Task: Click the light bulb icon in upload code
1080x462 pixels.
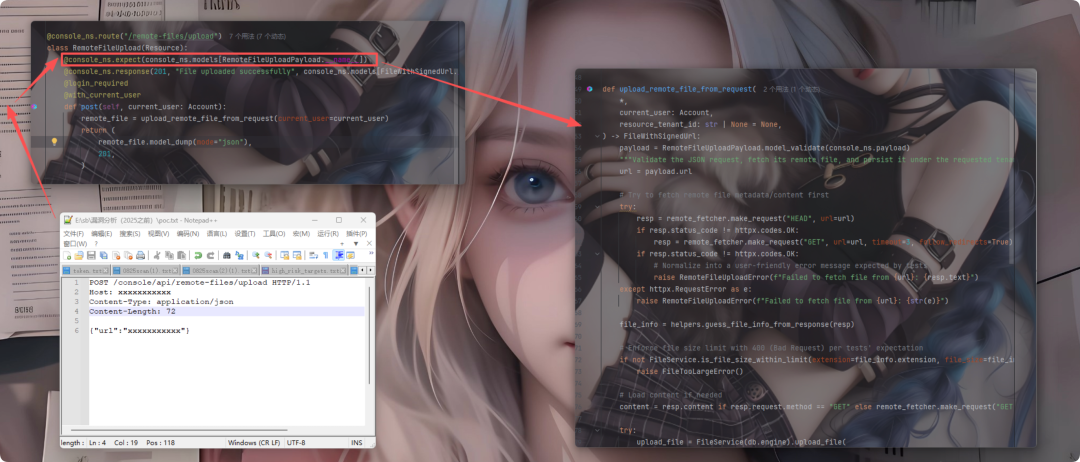Action: point(54,142)
